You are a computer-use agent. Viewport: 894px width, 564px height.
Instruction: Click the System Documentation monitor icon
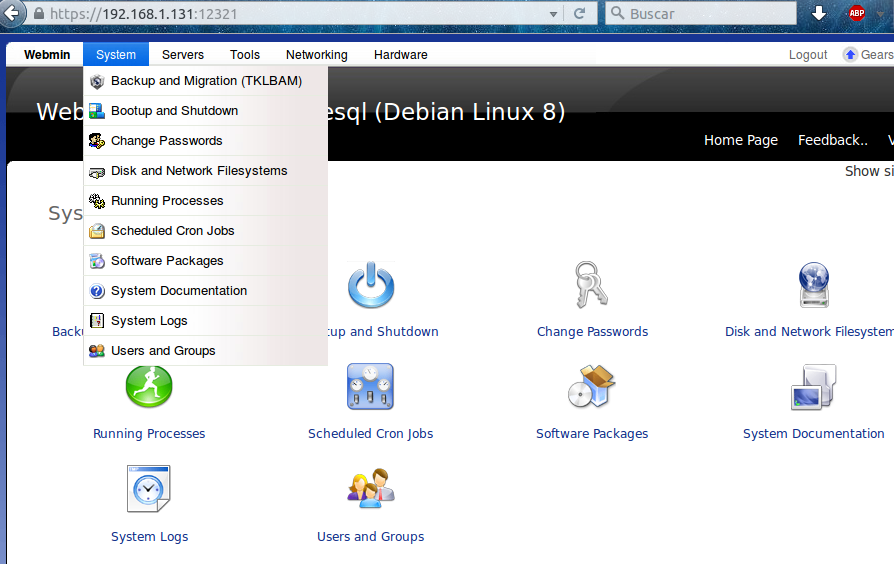(813, 387)
